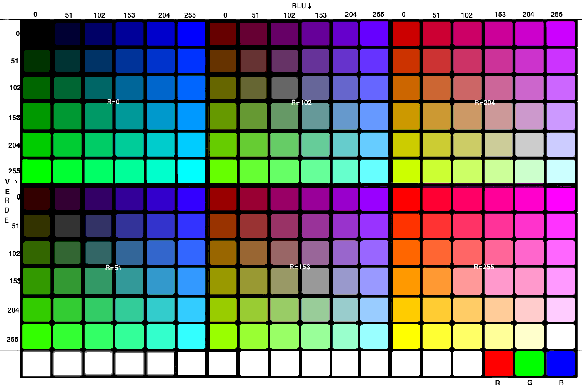Select lavender swatch R=204 G=153 B=255
Viewport: 582px width, 388px height.
(x=560, y=117)
